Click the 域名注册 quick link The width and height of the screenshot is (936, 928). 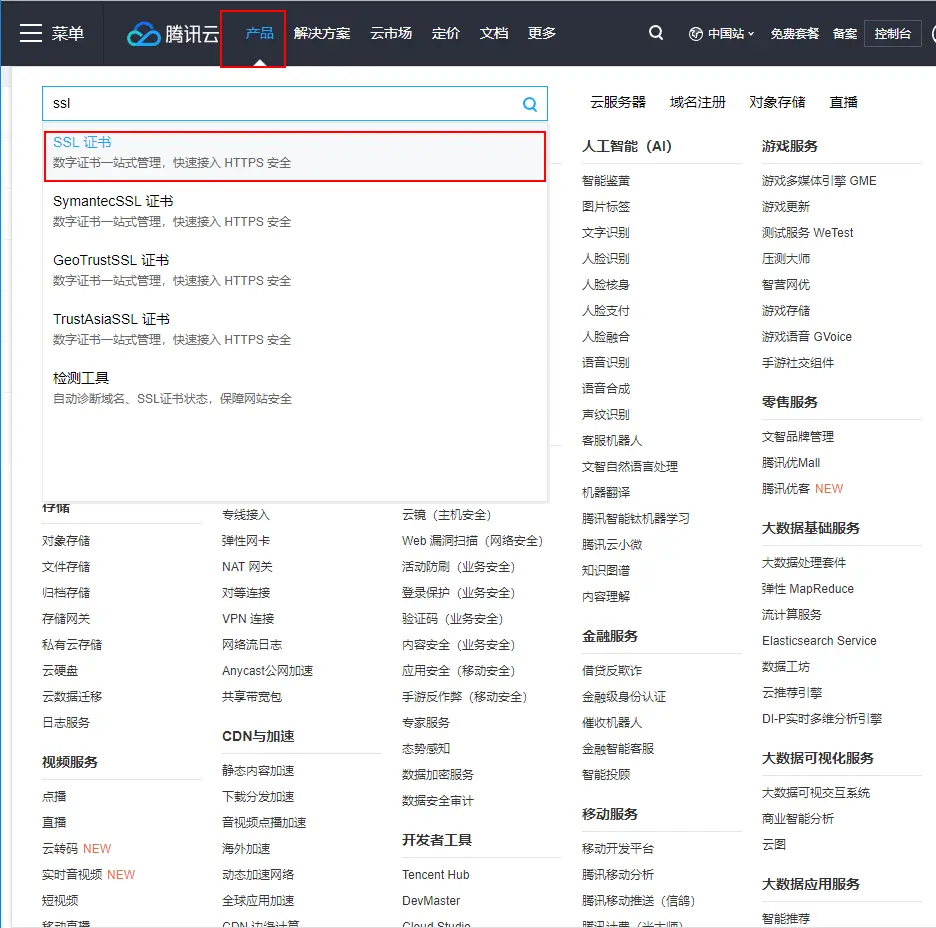point(697,103)
